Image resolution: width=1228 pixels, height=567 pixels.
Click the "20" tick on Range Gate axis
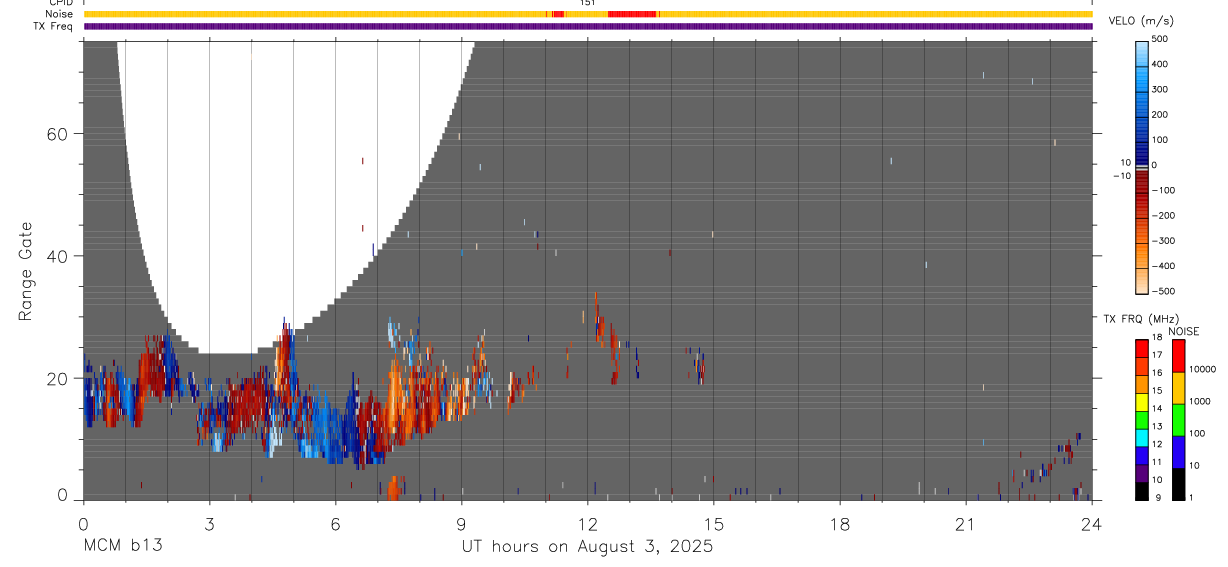58,378
